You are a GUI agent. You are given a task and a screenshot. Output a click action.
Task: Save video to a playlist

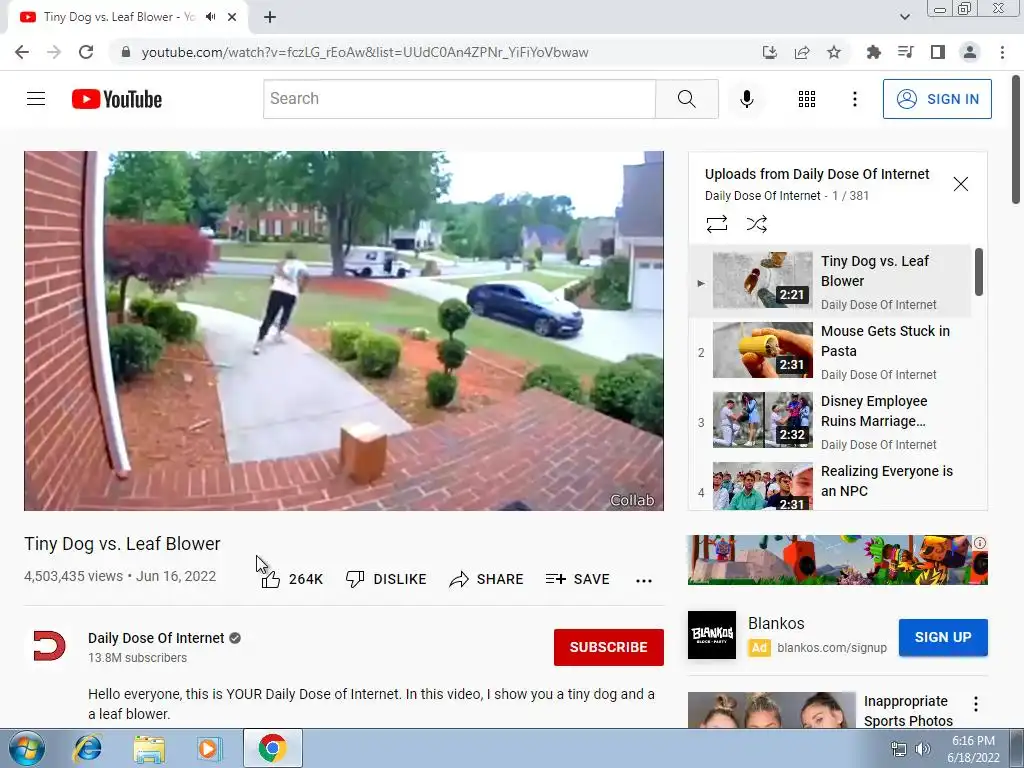tap(577, 579)
